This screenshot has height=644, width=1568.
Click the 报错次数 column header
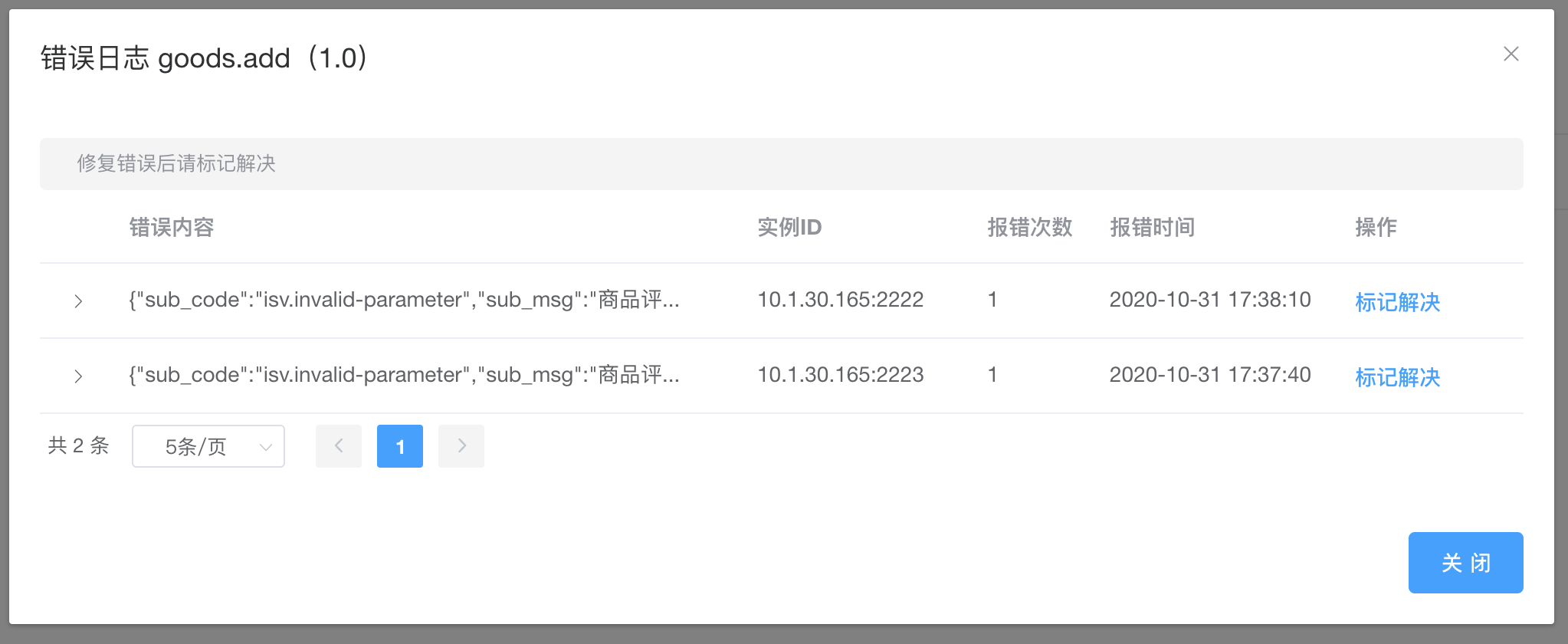[1029, 227]
